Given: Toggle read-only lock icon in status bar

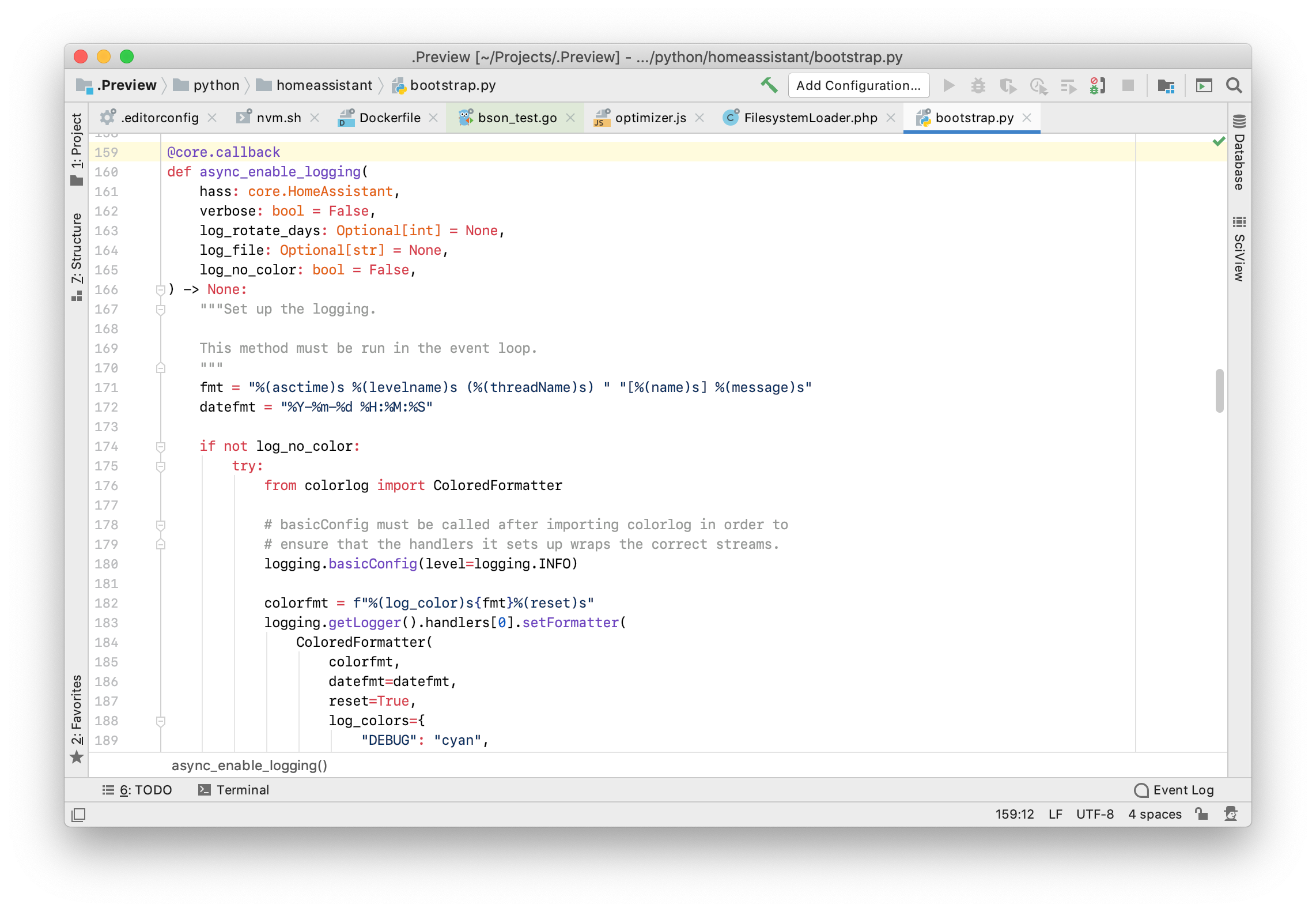Looking at the screenshot, I should pos(1201,814).
